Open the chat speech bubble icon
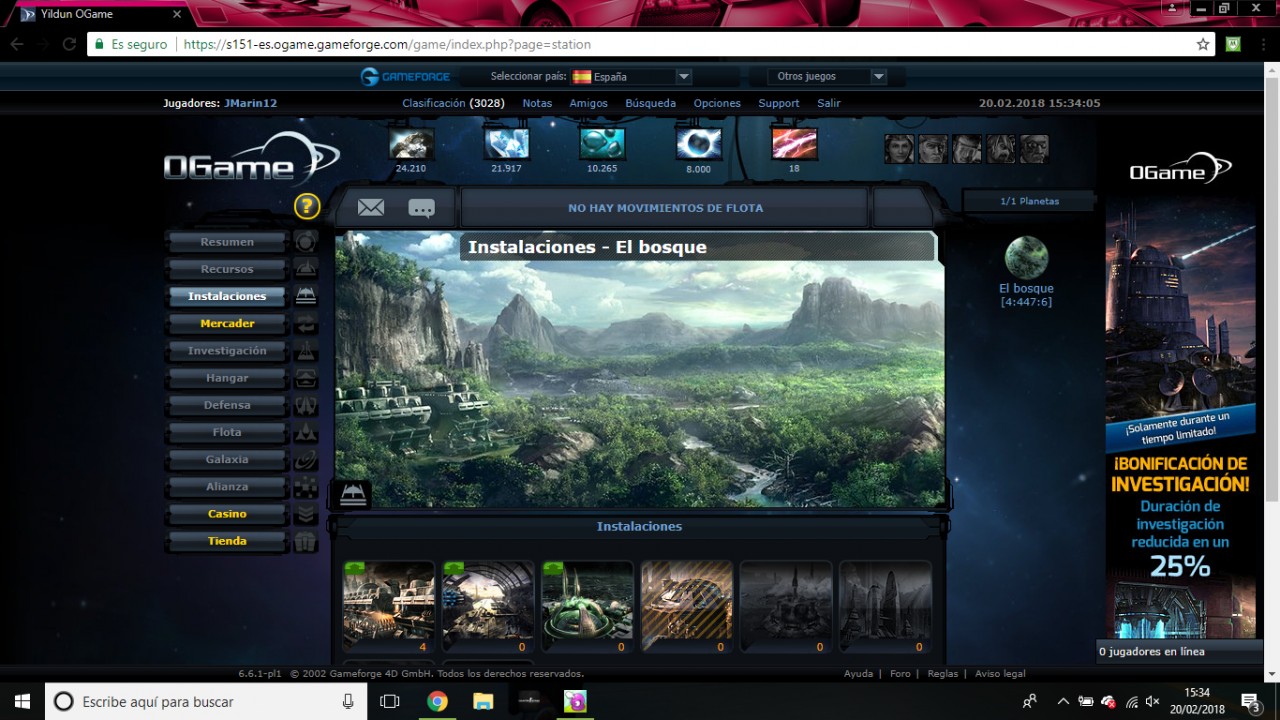Viewport: 1280px width, 720px height. point(421,208)
